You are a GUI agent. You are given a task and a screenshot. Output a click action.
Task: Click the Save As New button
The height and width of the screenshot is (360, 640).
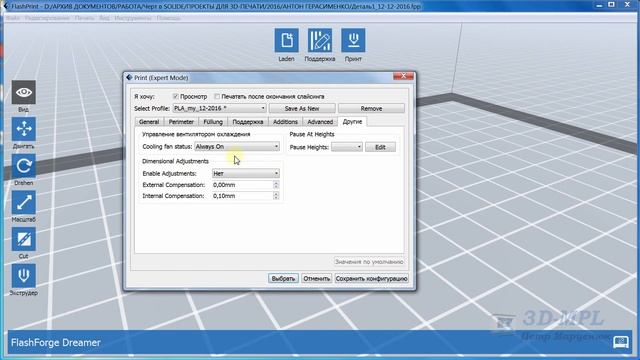tap(302, 109)
